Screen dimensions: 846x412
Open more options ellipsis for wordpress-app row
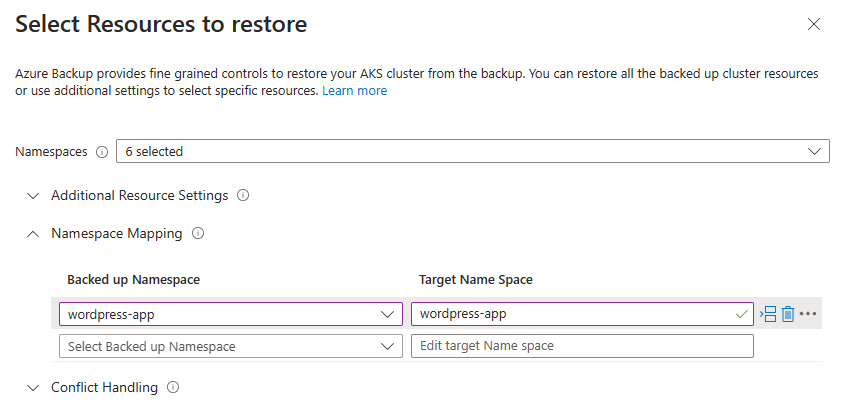coord(808,314)
